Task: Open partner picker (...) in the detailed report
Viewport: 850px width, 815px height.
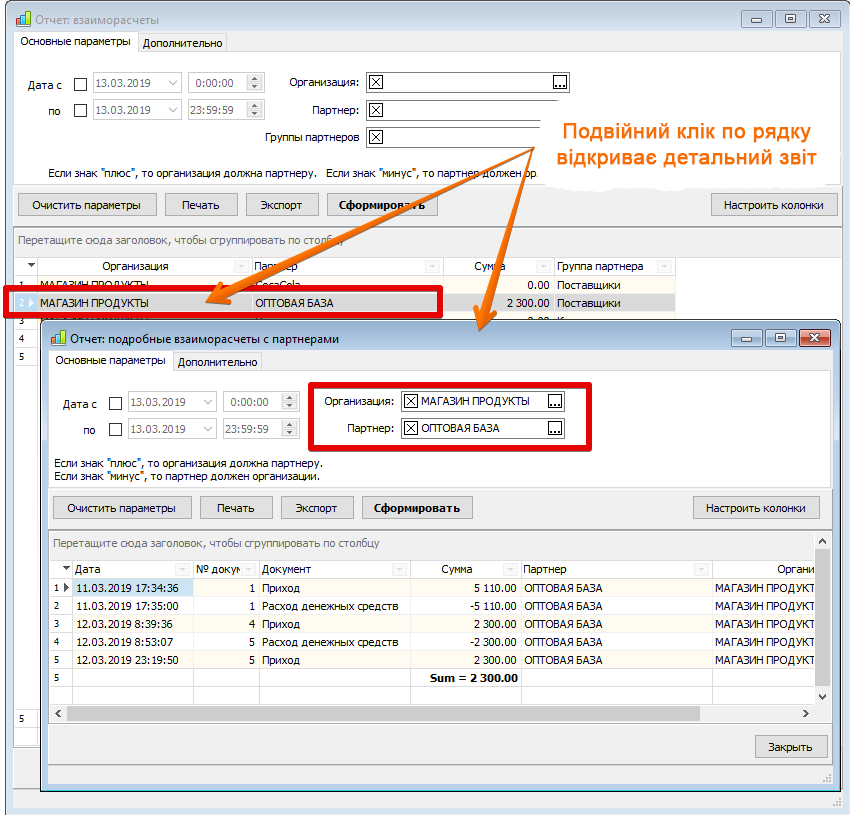Action: pos(555,428)
